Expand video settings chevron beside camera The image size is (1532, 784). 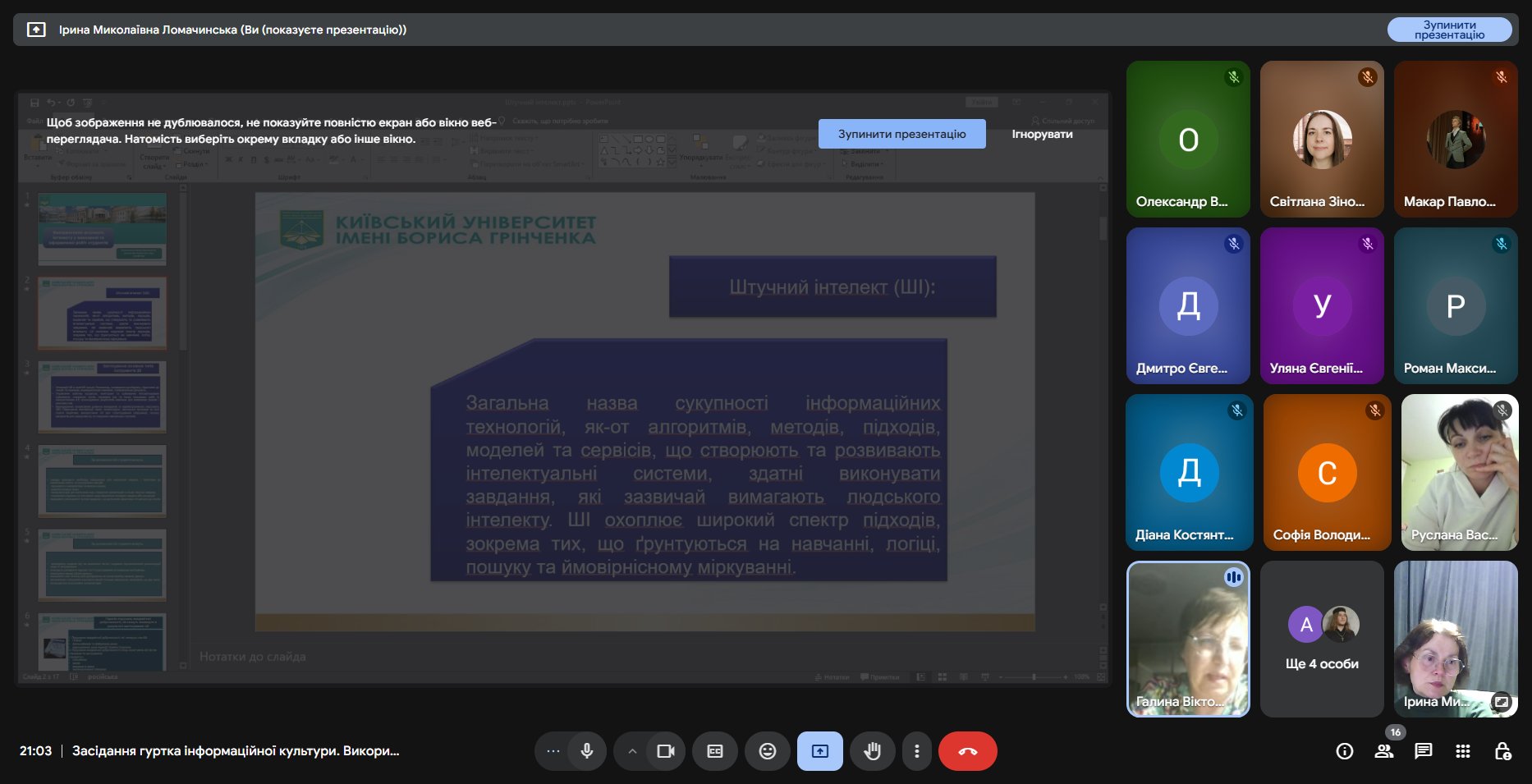632,751
